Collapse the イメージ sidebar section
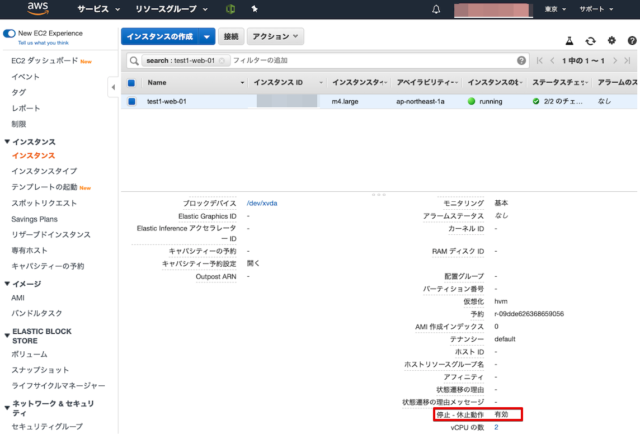 pyautogui.click(x=7, y=284)
